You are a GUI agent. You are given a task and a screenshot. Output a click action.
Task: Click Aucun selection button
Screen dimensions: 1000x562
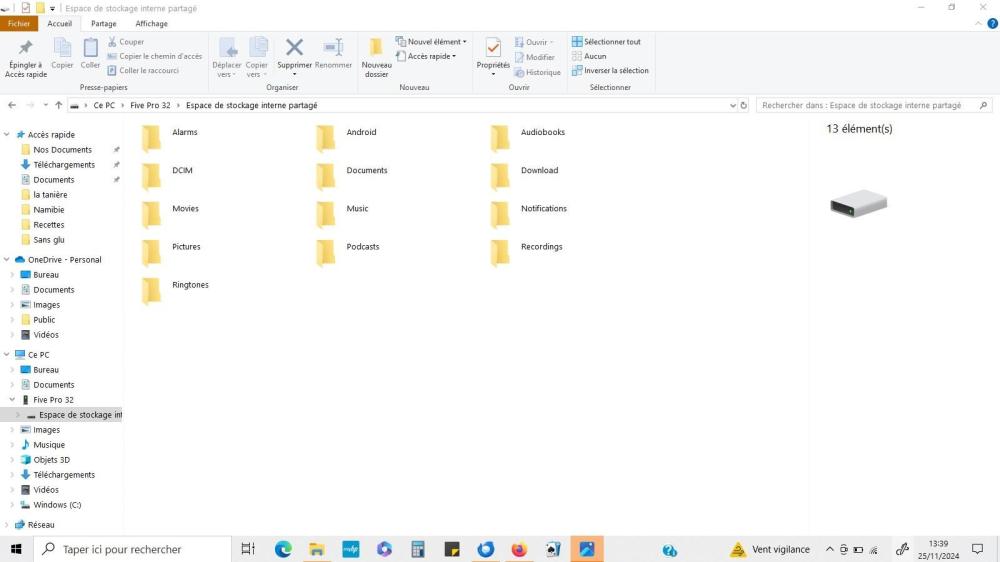589,56
